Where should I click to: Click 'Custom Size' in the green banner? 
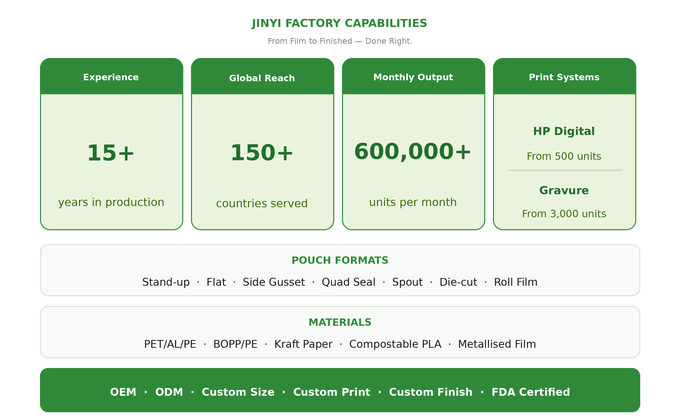[238, 392]
